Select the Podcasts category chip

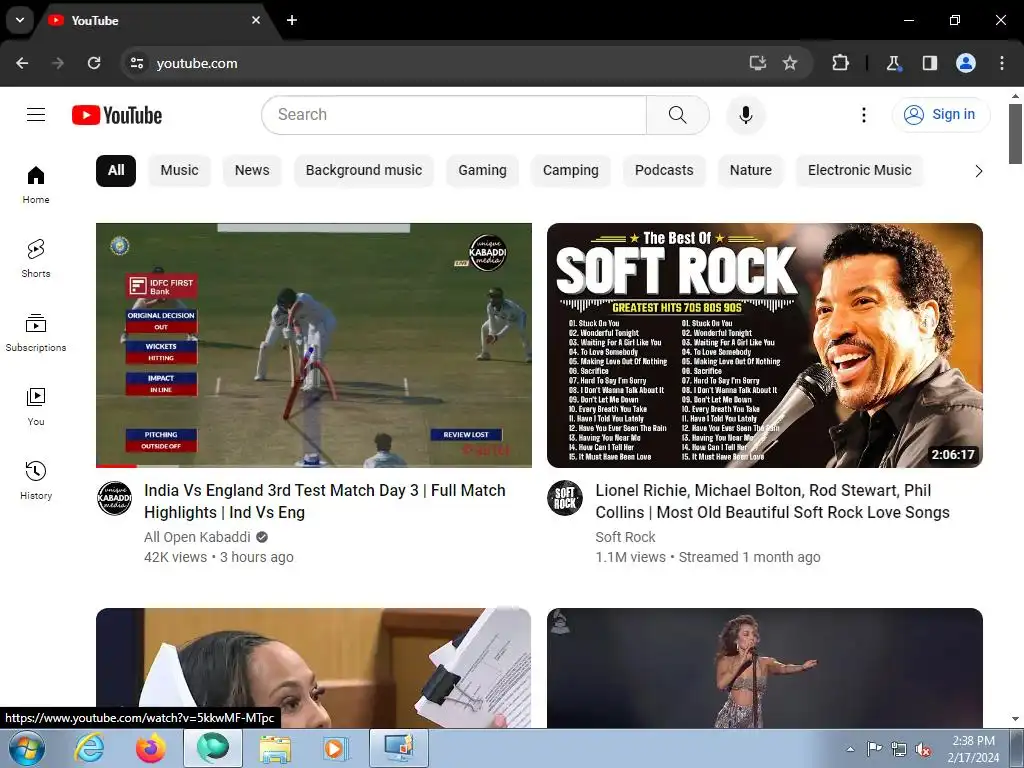coord(664,170)
